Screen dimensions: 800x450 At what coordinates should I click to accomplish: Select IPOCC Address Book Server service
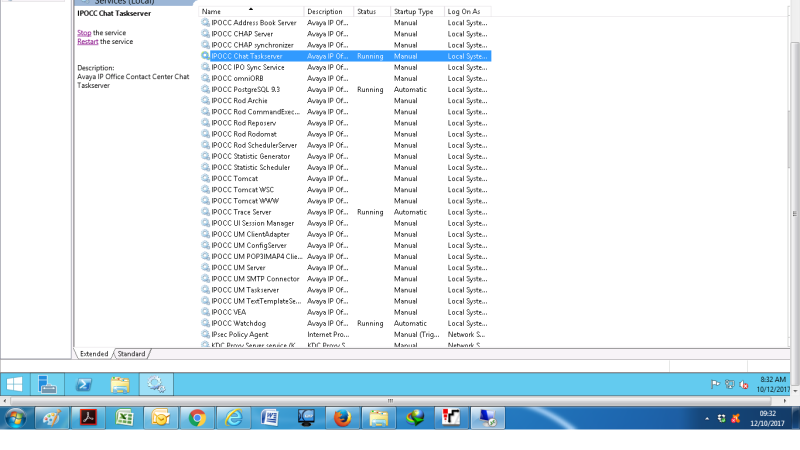point(345,23)
